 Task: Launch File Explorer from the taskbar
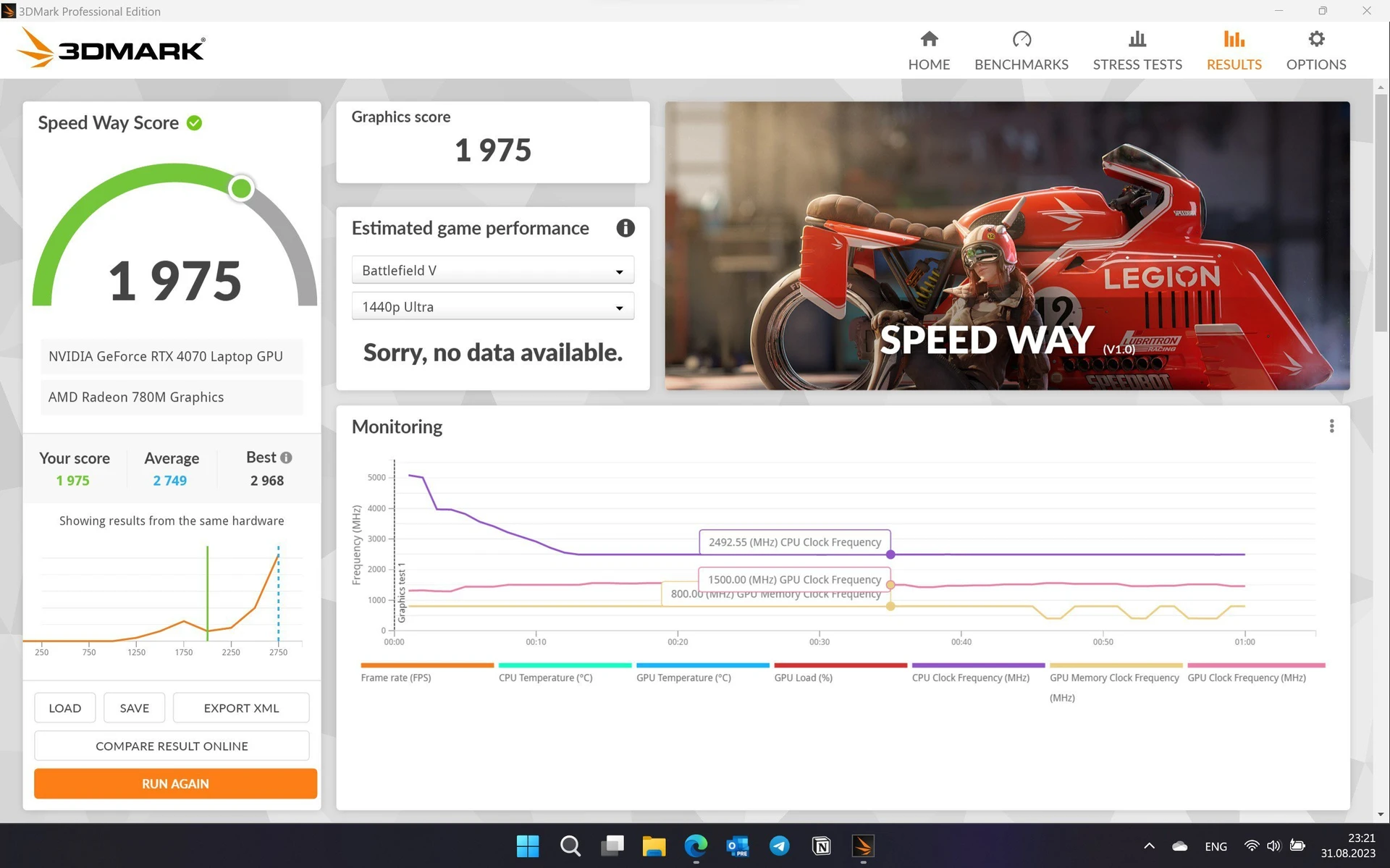pos(654,846)
